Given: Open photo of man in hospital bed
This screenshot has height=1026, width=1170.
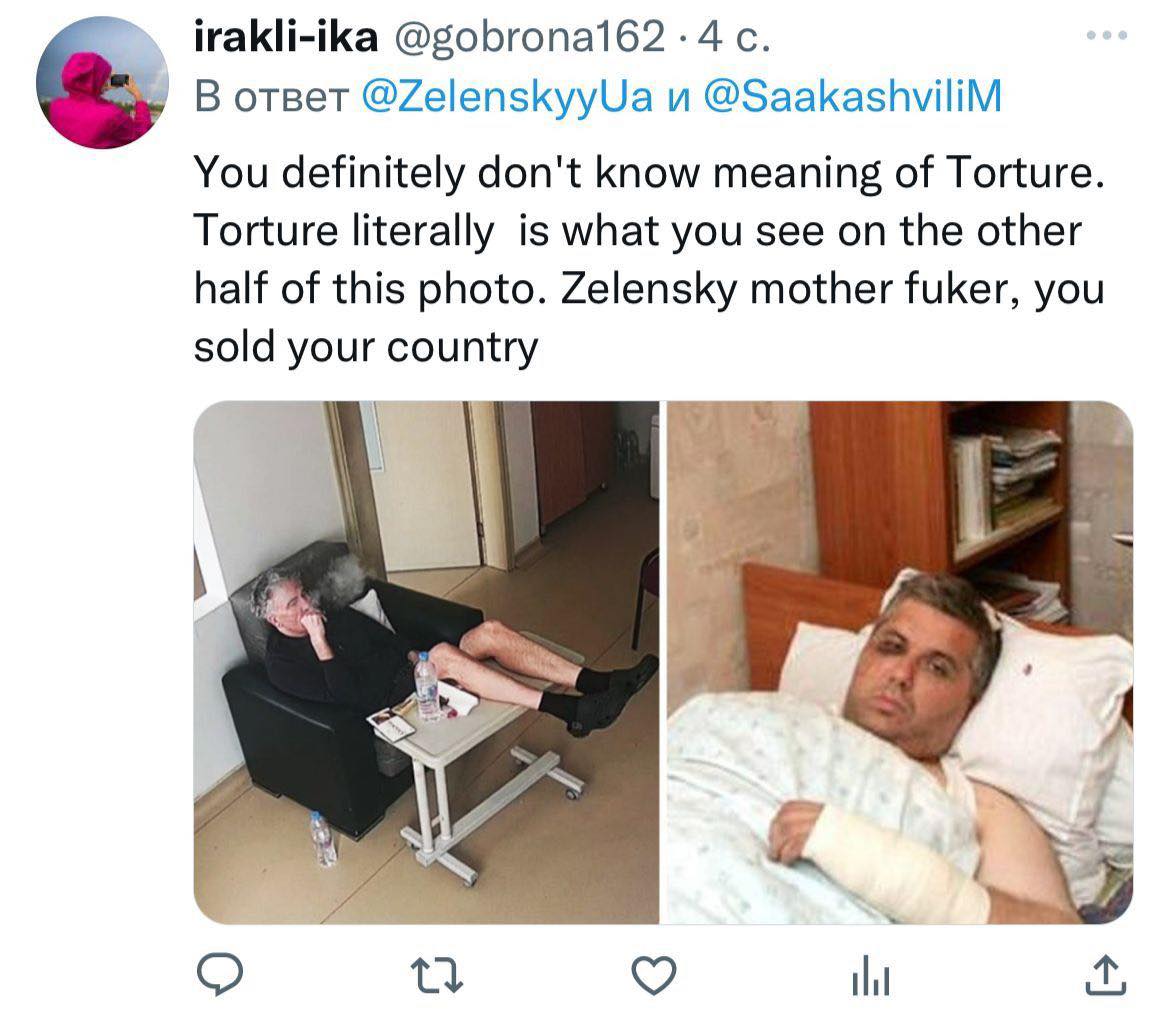Looking at the screenshot, I should point(900,662).
